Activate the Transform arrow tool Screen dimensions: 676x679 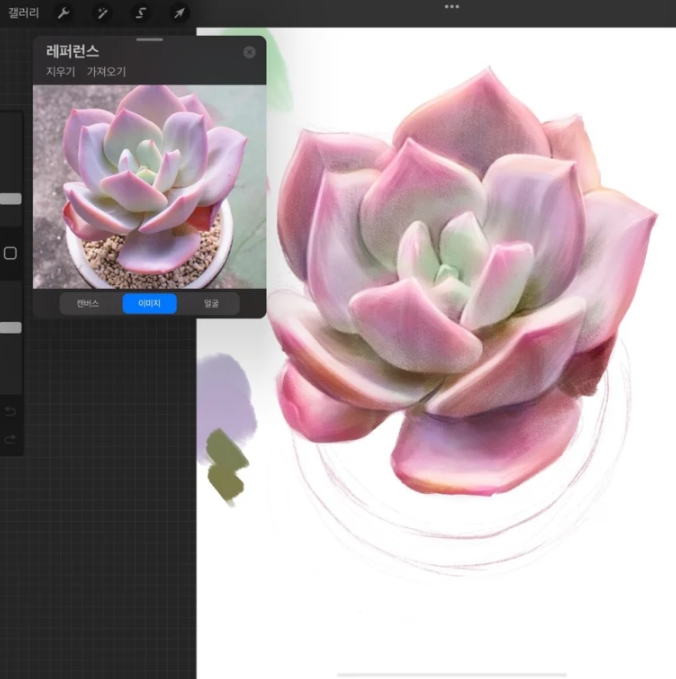pyautogui.click(x=179, y=13)
